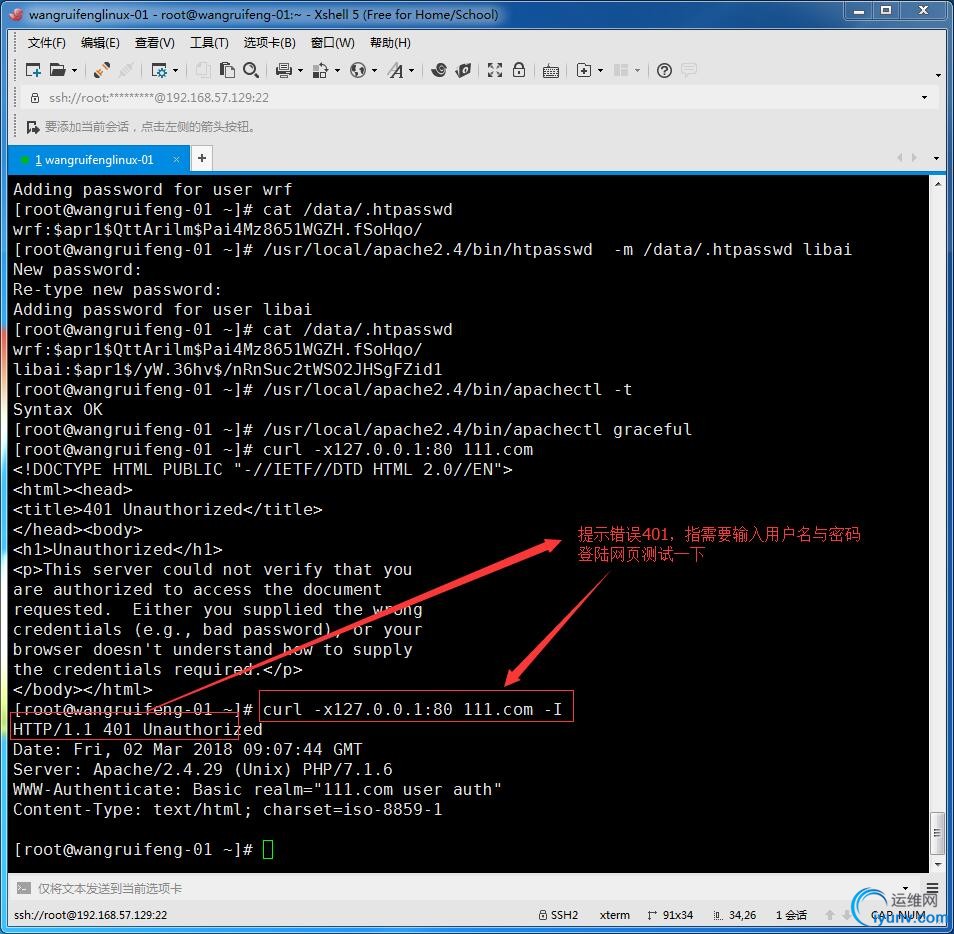Expand the new tab group dropdown arrow
The height and width of the screenshot is (934, 954).
click(601, 71)
